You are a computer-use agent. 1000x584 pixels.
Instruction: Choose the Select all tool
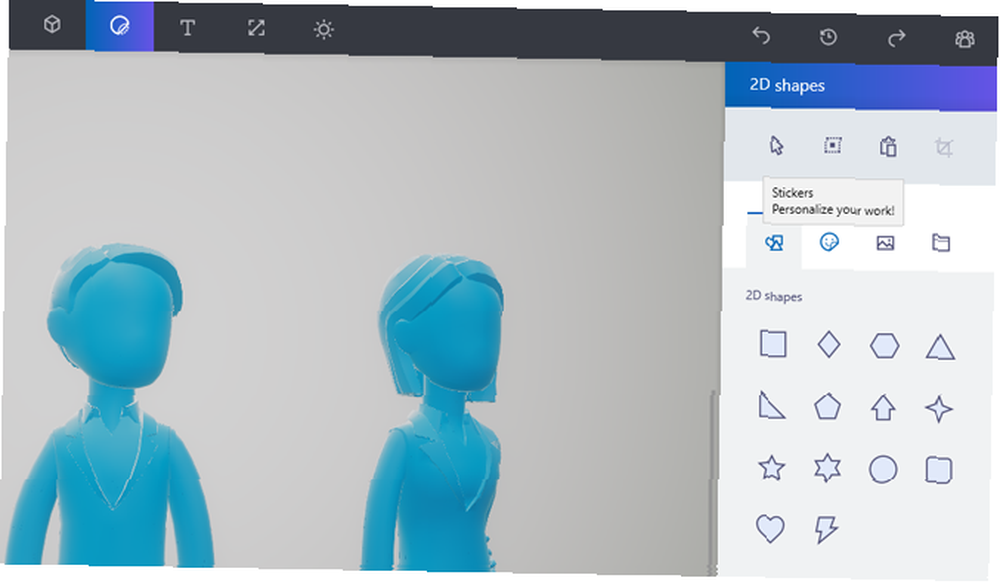[x=832, y=146]
